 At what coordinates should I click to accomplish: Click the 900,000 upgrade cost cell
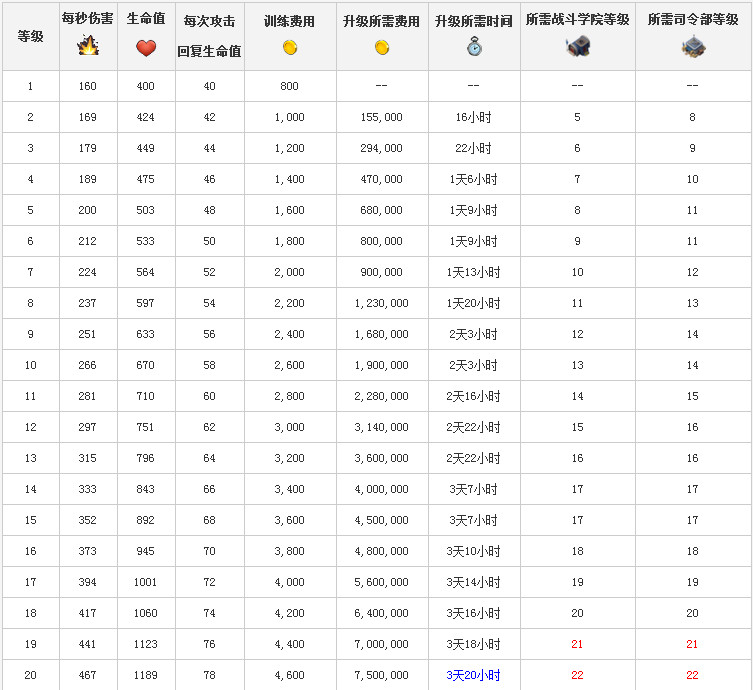tap(382, 272)
